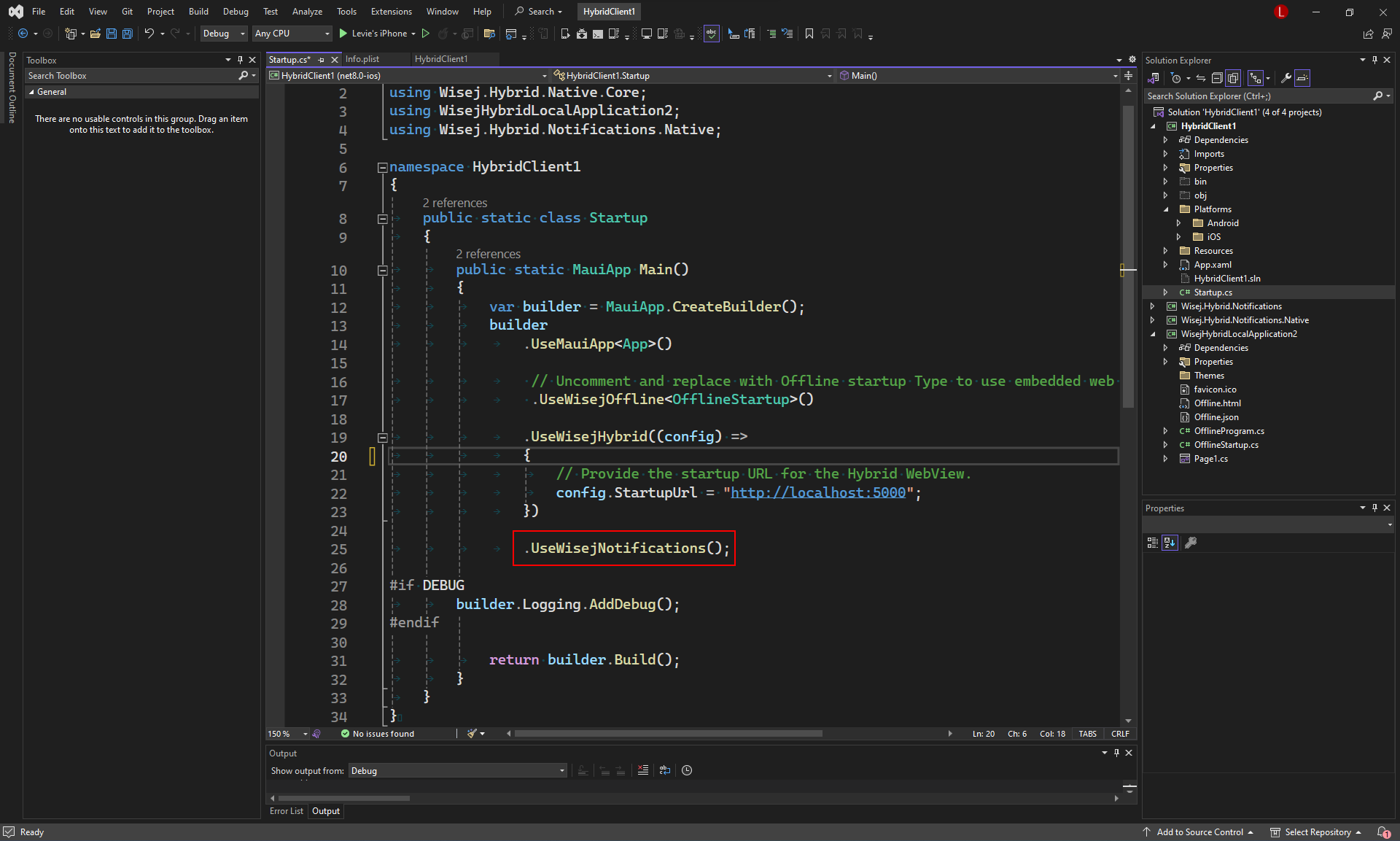Viewport: 1400px width, 841px height.
Task: Click the Undo arrow icon
Action: coord(149,34)
